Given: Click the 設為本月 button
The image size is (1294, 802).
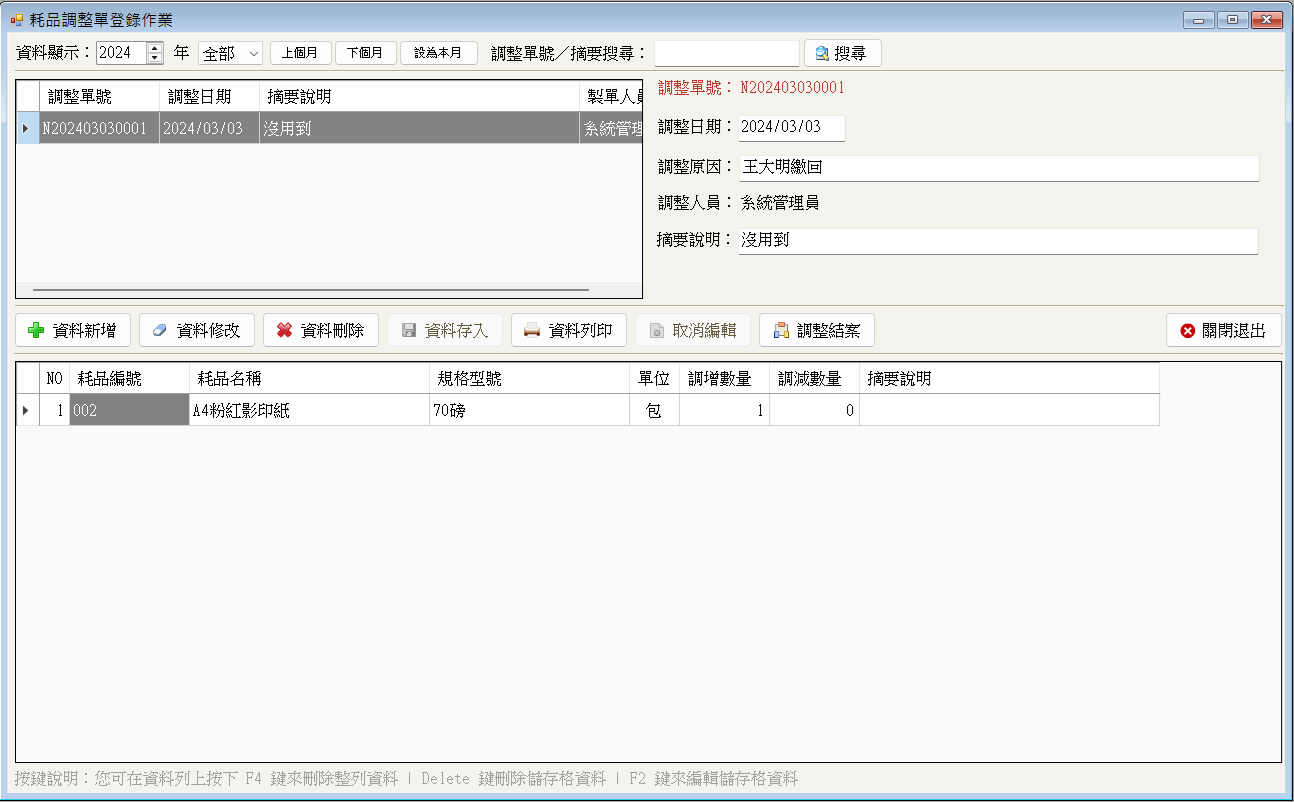Looking at the screenshot, I should pos(438,53).
